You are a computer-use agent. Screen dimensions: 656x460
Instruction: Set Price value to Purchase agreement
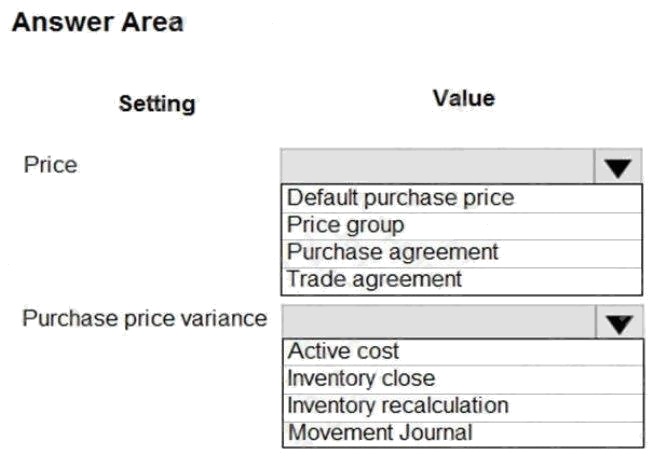[x=392, y=252]
